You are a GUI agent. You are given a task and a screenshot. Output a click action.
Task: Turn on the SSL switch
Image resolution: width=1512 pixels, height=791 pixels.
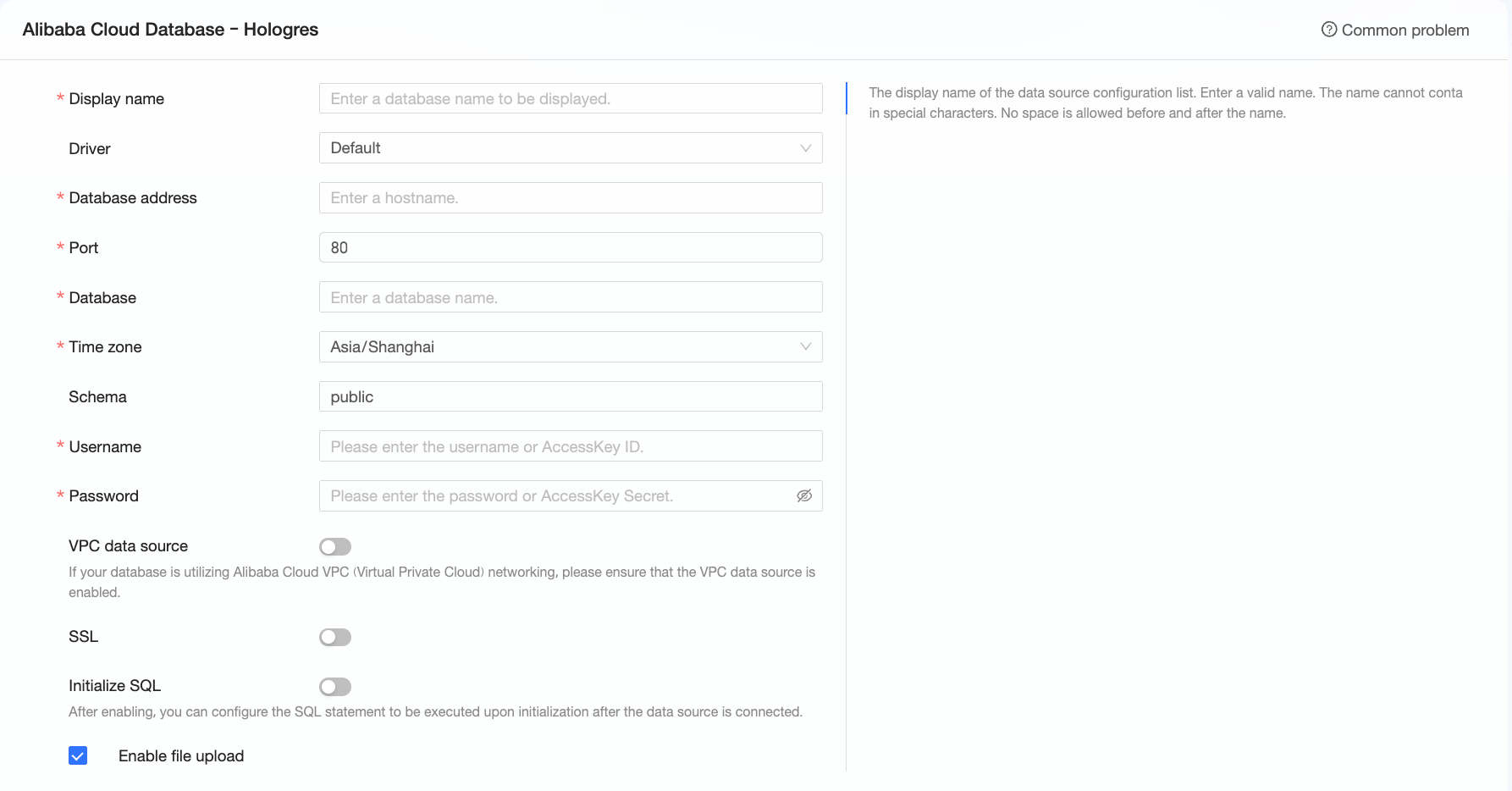335,637
